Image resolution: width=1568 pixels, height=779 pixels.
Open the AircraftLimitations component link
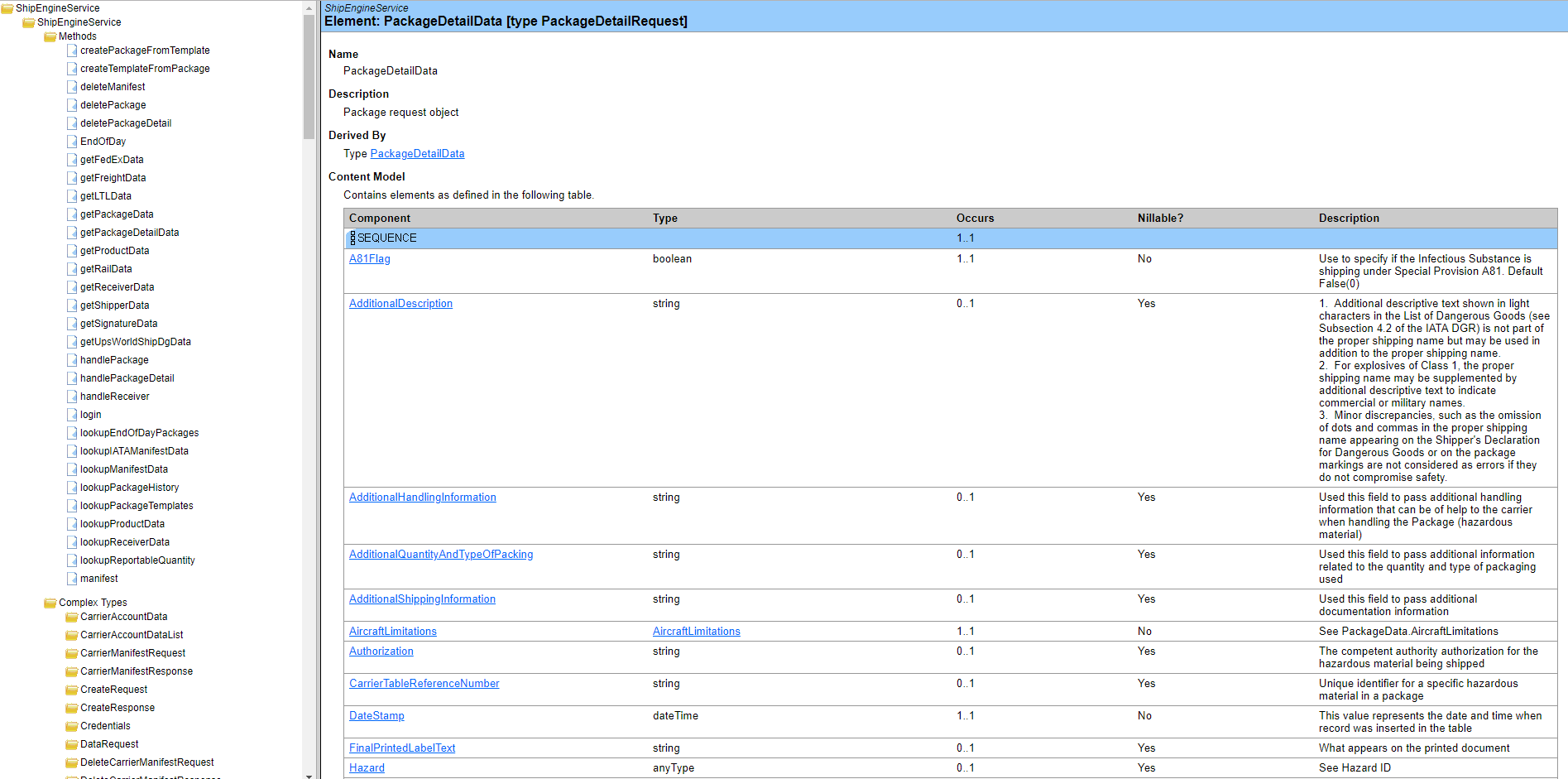click(393, 632)
